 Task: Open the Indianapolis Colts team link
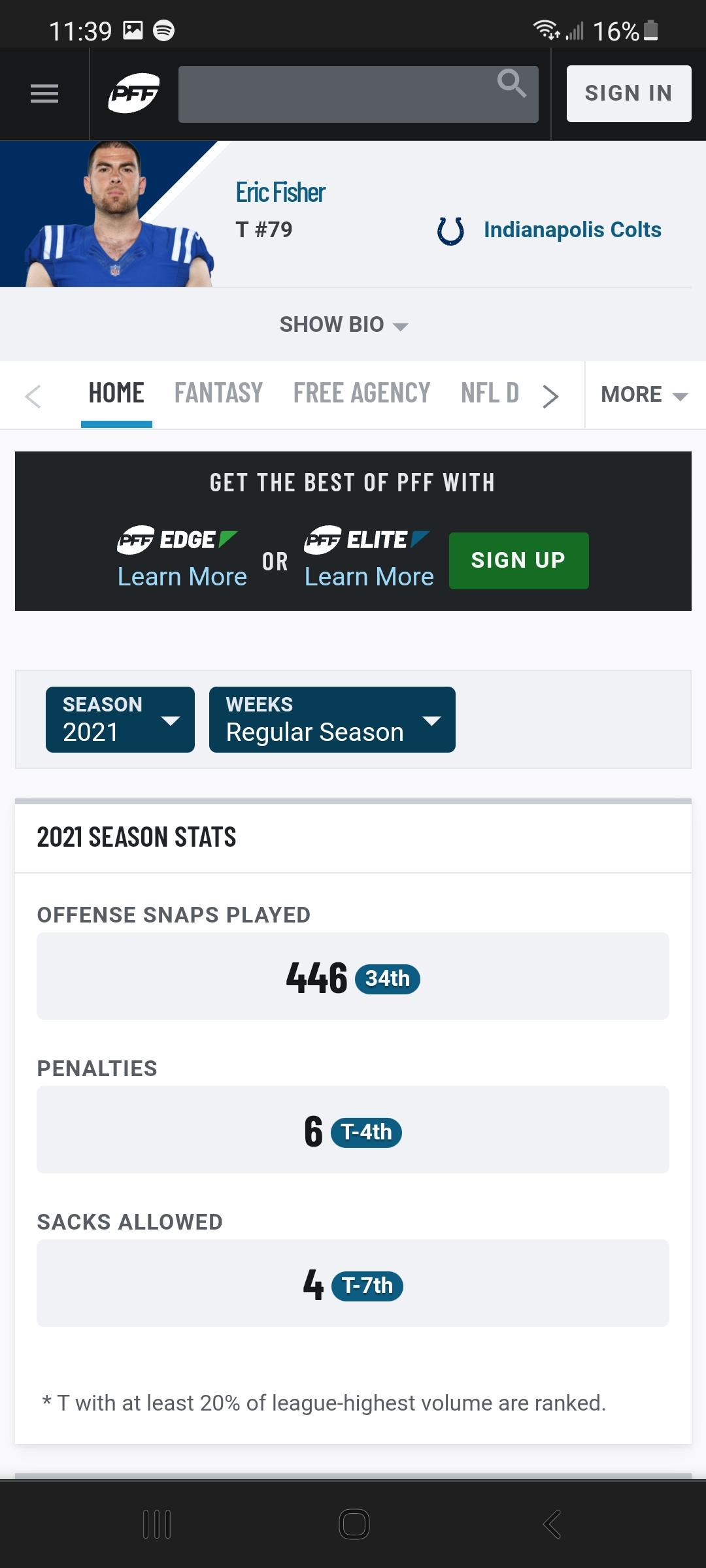(572, 230)
